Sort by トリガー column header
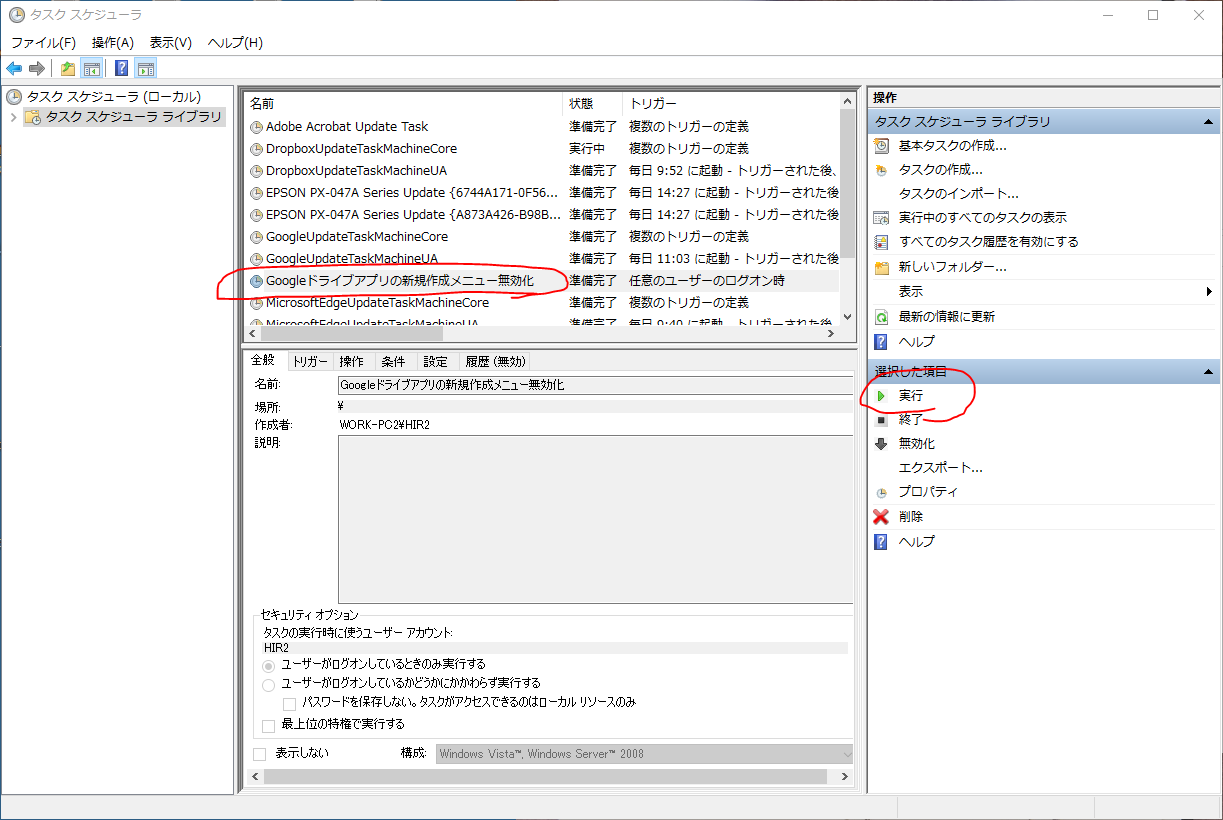Viewport: 1223px width, 820px height. point(731,103)
